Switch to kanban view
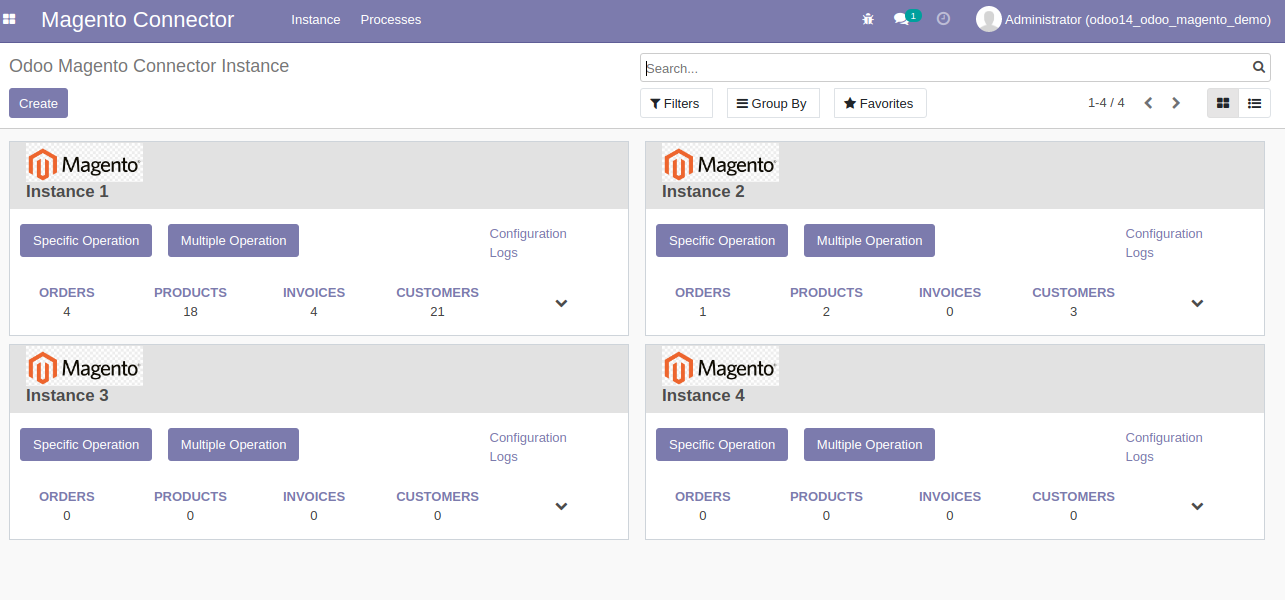The width and height of the screenshot is (1285, 600). pos(1223,103)
